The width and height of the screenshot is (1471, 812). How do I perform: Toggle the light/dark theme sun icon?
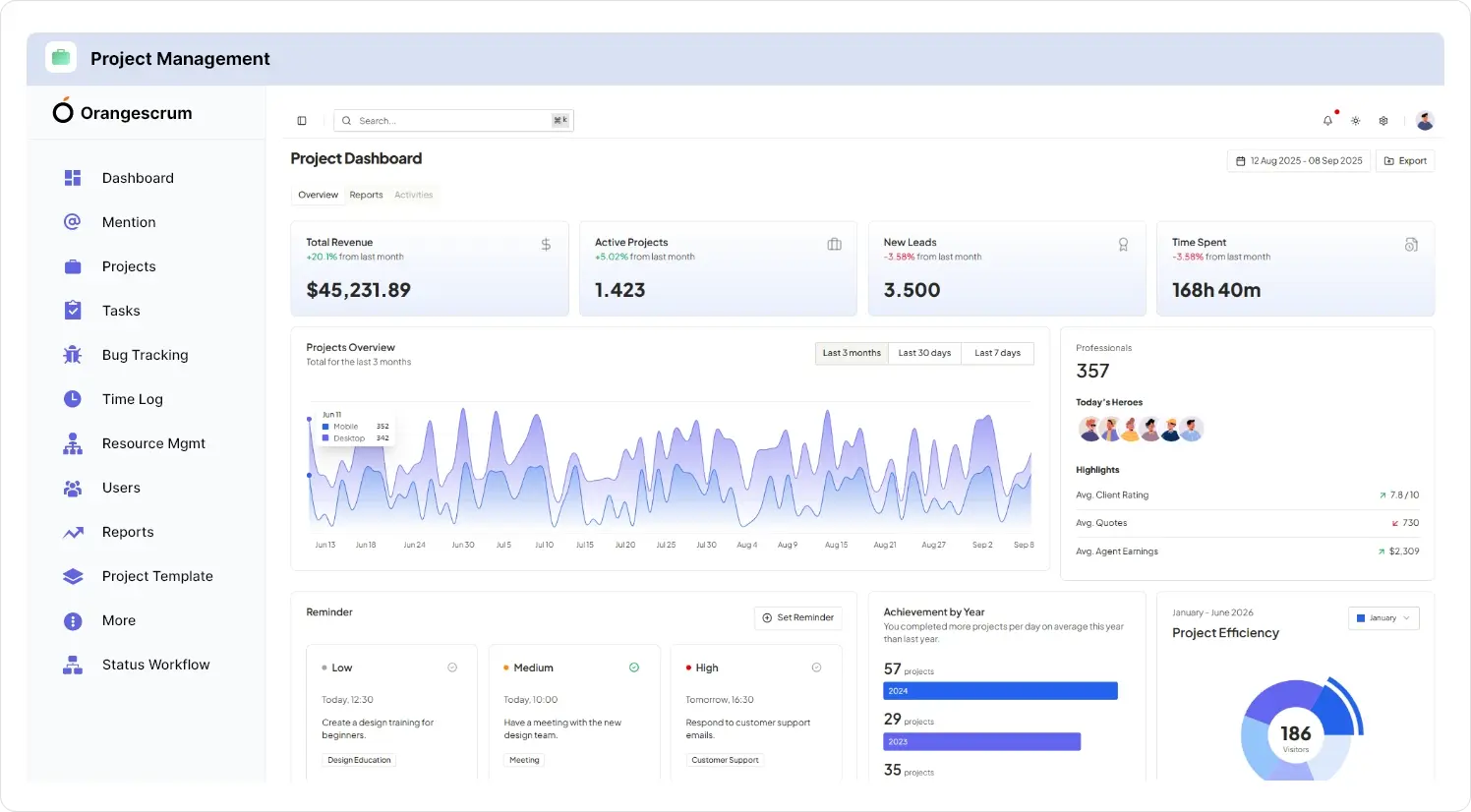coord(1355,121)
